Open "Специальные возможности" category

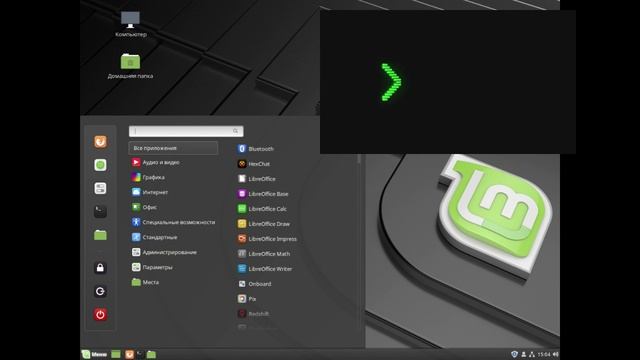(173, 222)
